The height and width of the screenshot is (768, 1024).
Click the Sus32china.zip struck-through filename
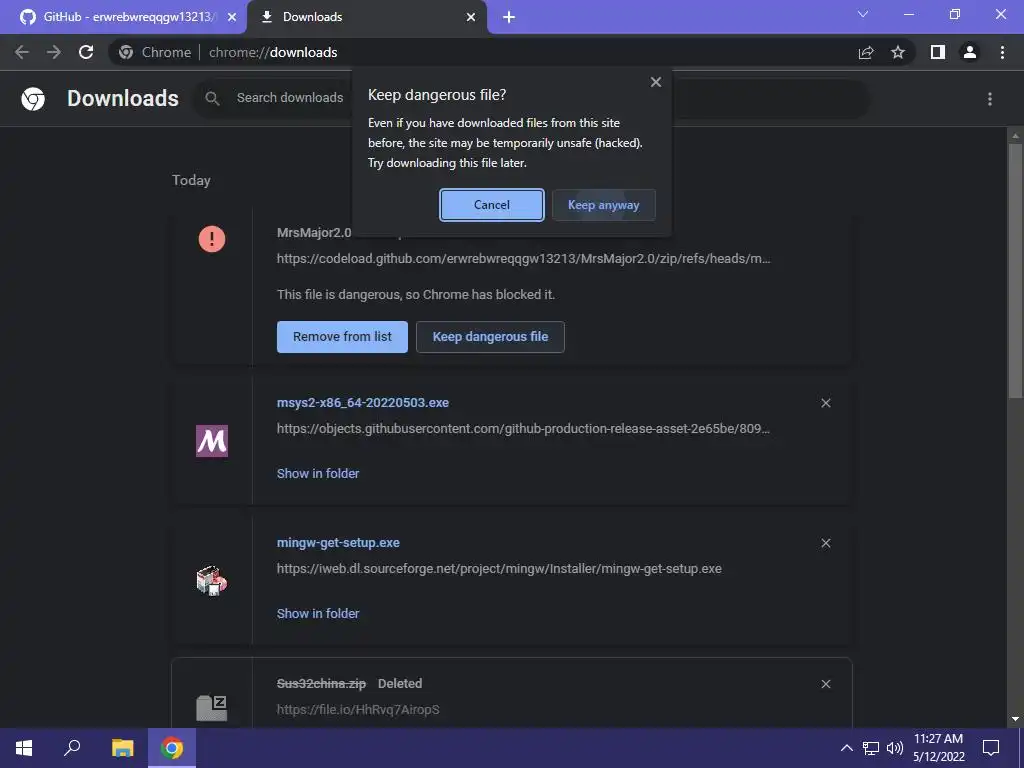click(x=321, y=684)
